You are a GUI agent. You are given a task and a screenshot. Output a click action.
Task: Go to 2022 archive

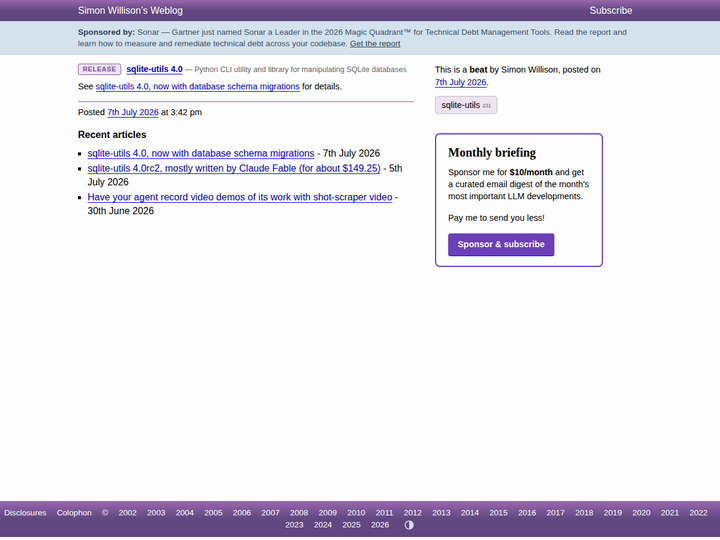click(698, 513)
